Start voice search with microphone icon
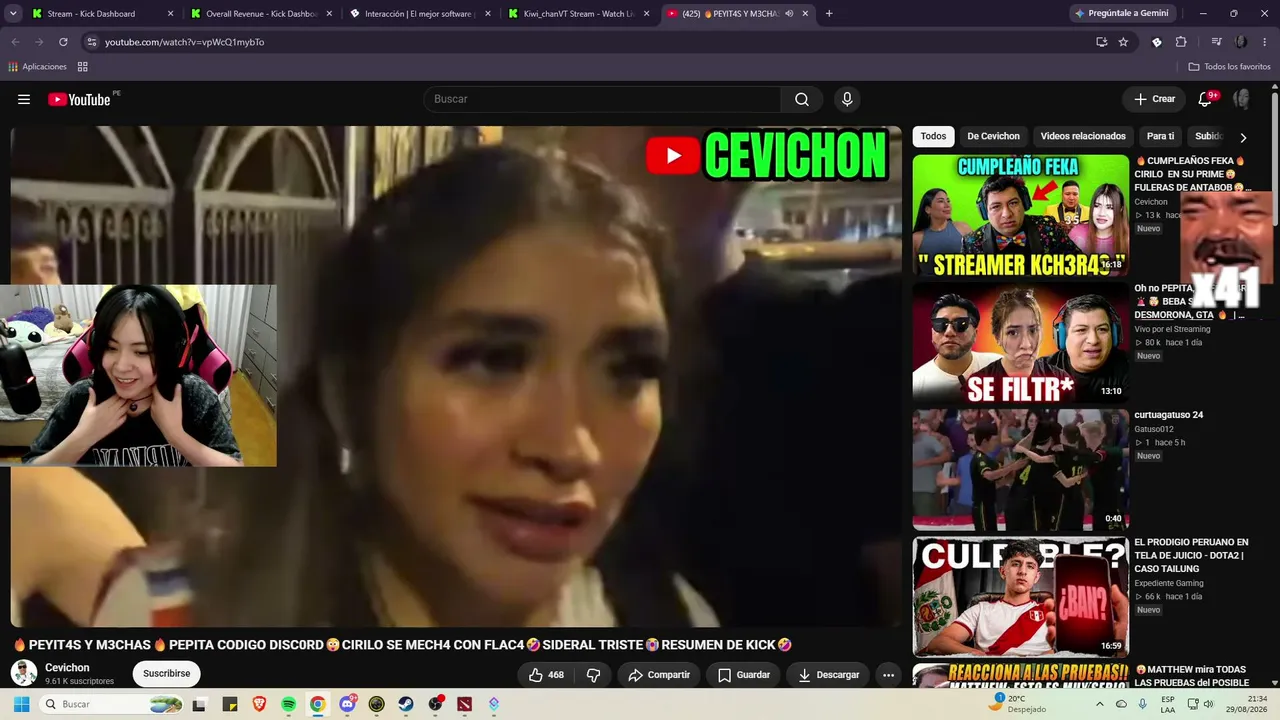The image size is (1280, 720). [x=847, y=99]
